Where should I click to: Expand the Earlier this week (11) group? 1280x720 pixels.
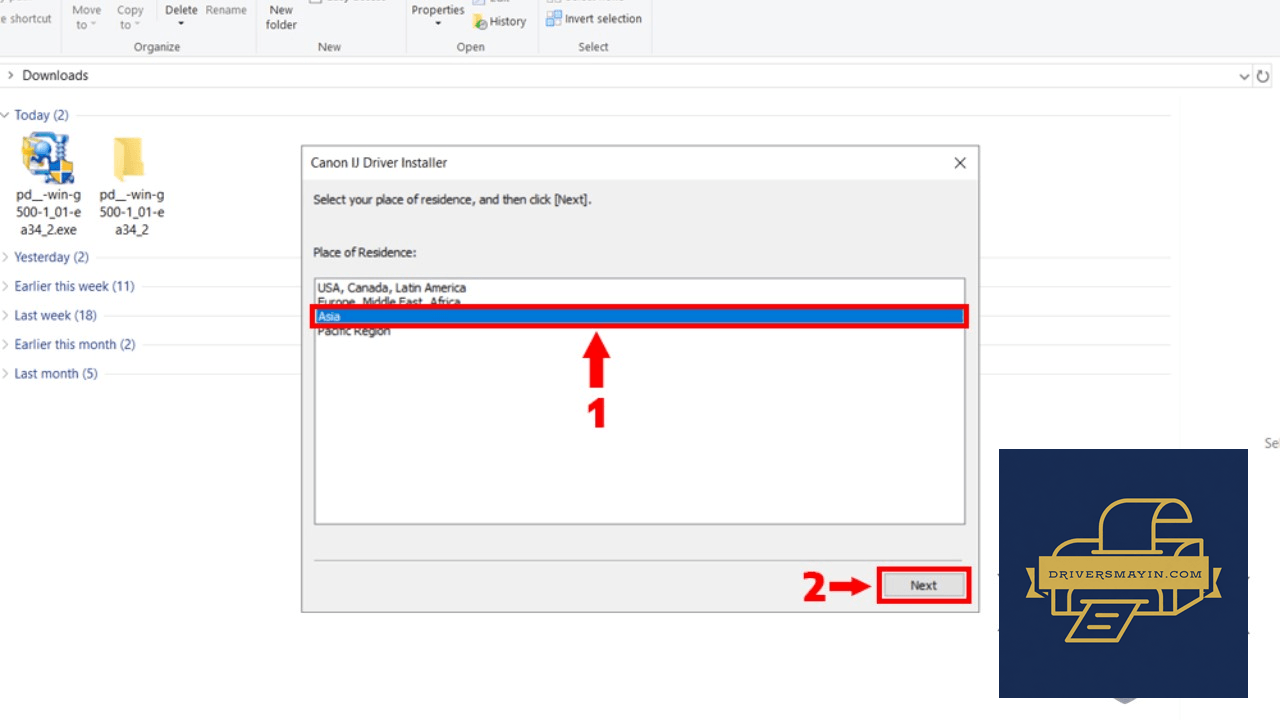5,286
